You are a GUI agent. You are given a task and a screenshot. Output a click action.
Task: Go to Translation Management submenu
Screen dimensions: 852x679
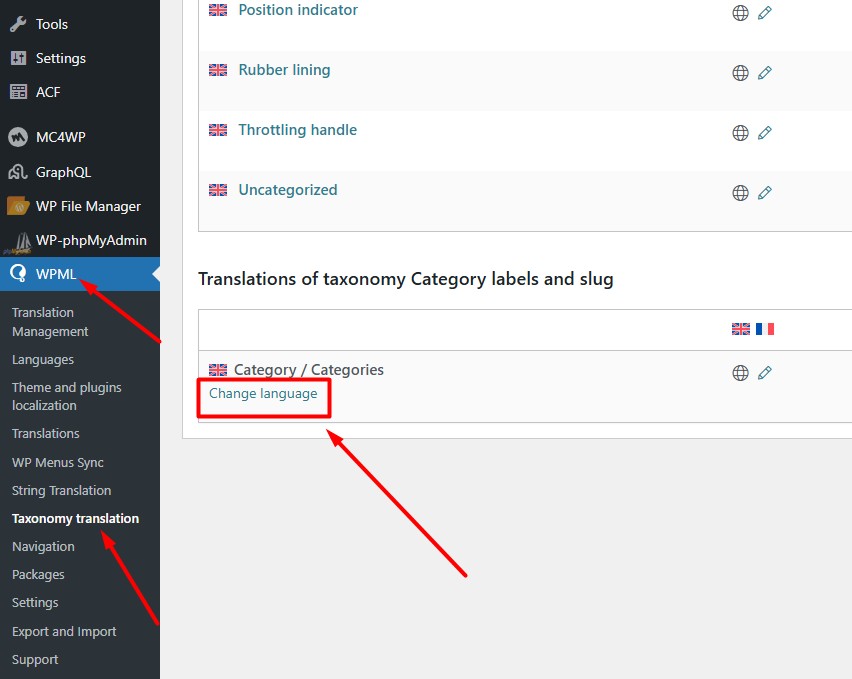(x=50, y=322)
